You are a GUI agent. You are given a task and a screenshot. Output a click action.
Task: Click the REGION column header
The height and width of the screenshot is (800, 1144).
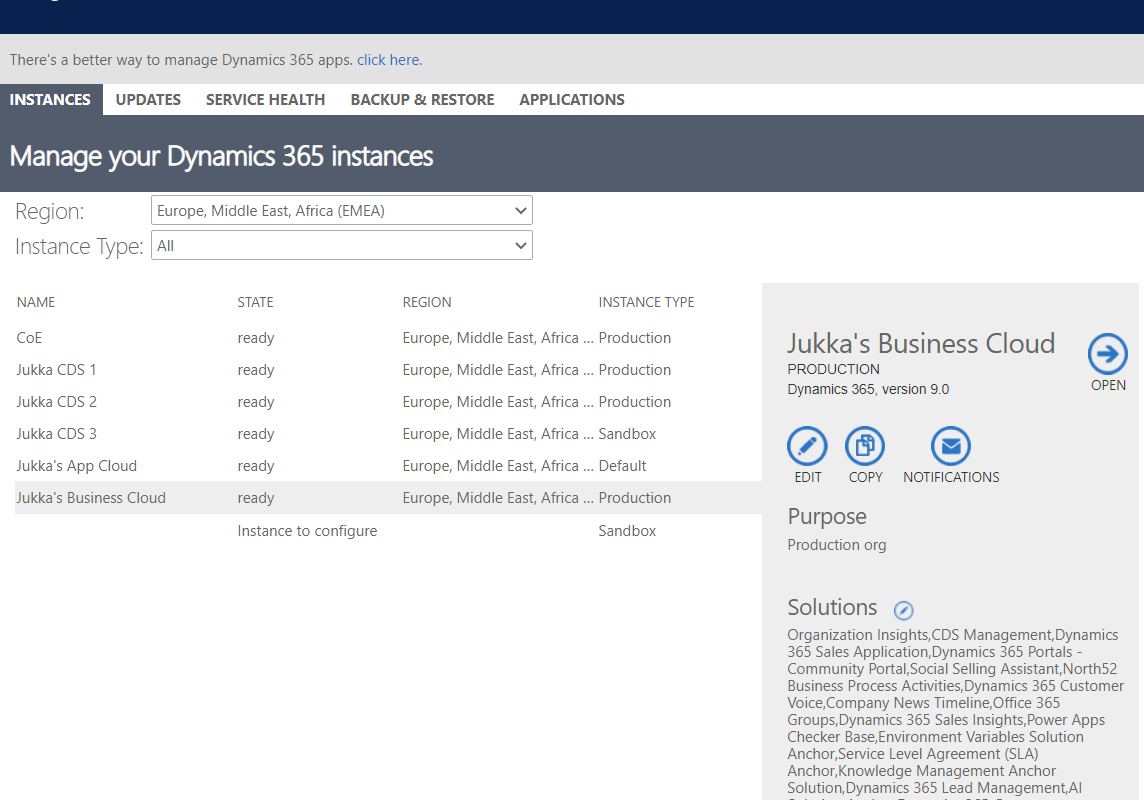tap(427, 302)
